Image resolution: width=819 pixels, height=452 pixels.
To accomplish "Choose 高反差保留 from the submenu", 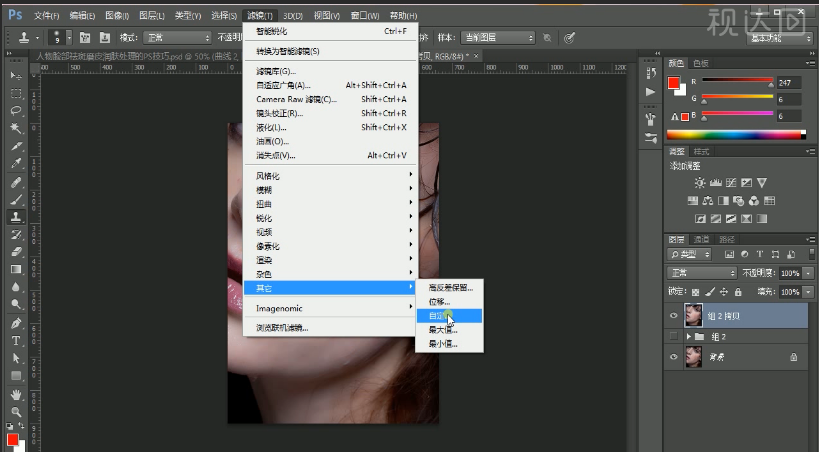I will (x=450, y=287).
